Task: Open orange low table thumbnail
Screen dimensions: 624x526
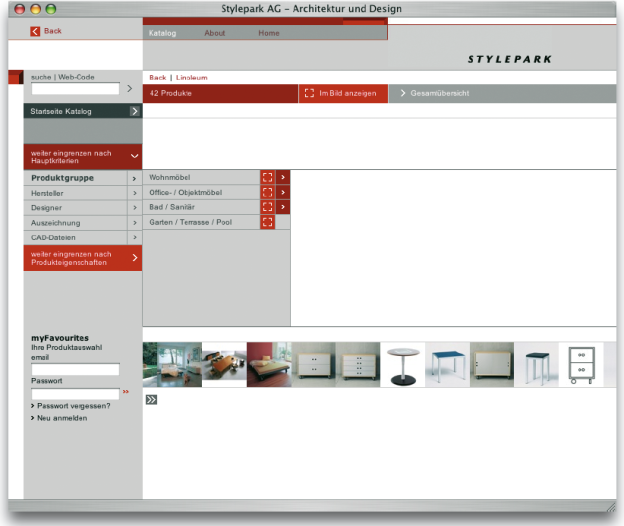Action: tap(224, 364)
